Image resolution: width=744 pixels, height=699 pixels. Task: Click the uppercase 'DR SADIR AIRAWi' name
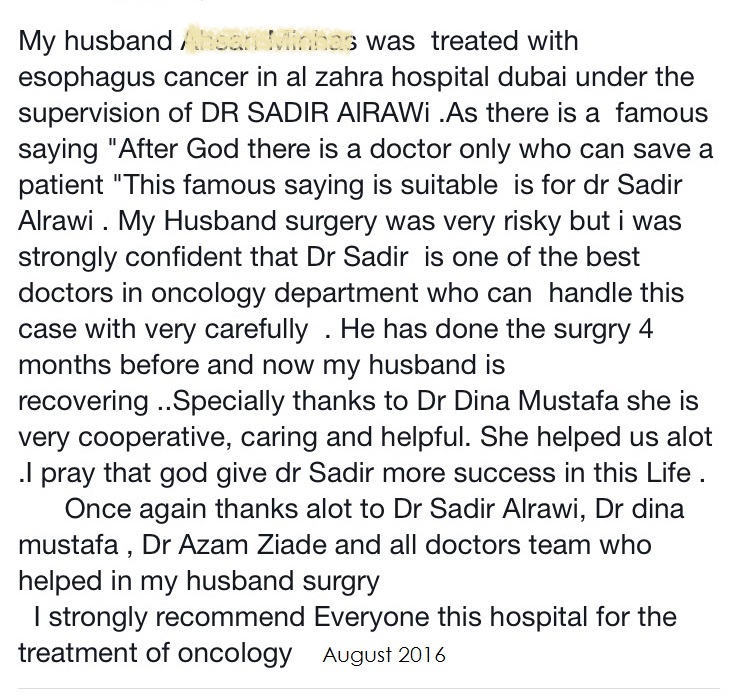315,113
